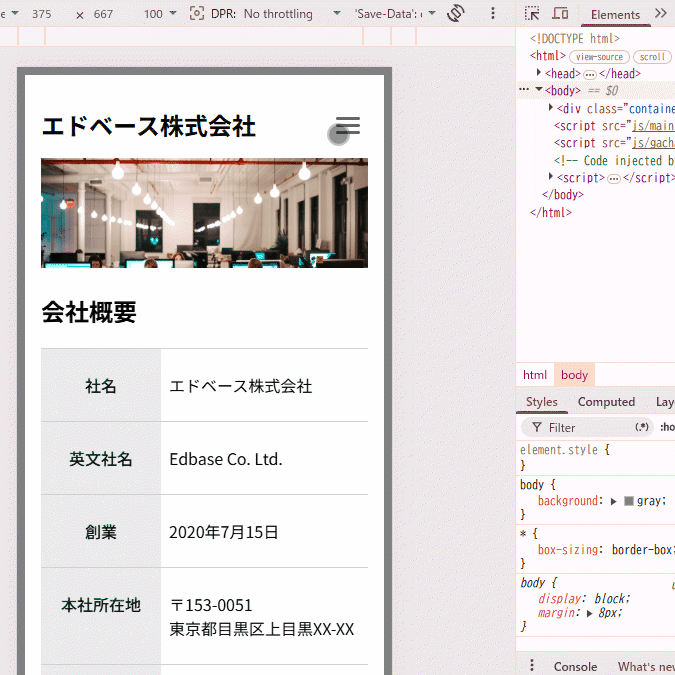Open the js/gacha script link
The width and height of the screenshot is (675, 675).
pyautogui.click(x=653, y=143)
